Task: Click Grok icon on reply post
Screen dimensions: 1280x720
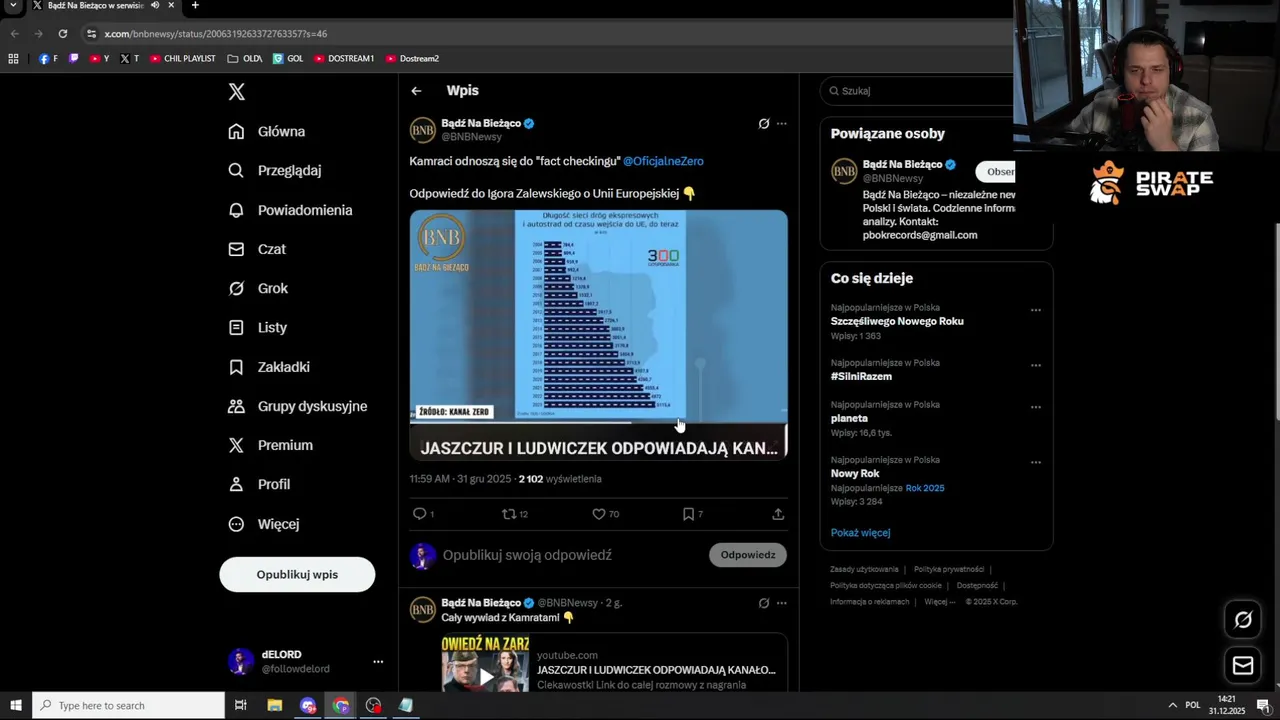Action: coord(764,603)
